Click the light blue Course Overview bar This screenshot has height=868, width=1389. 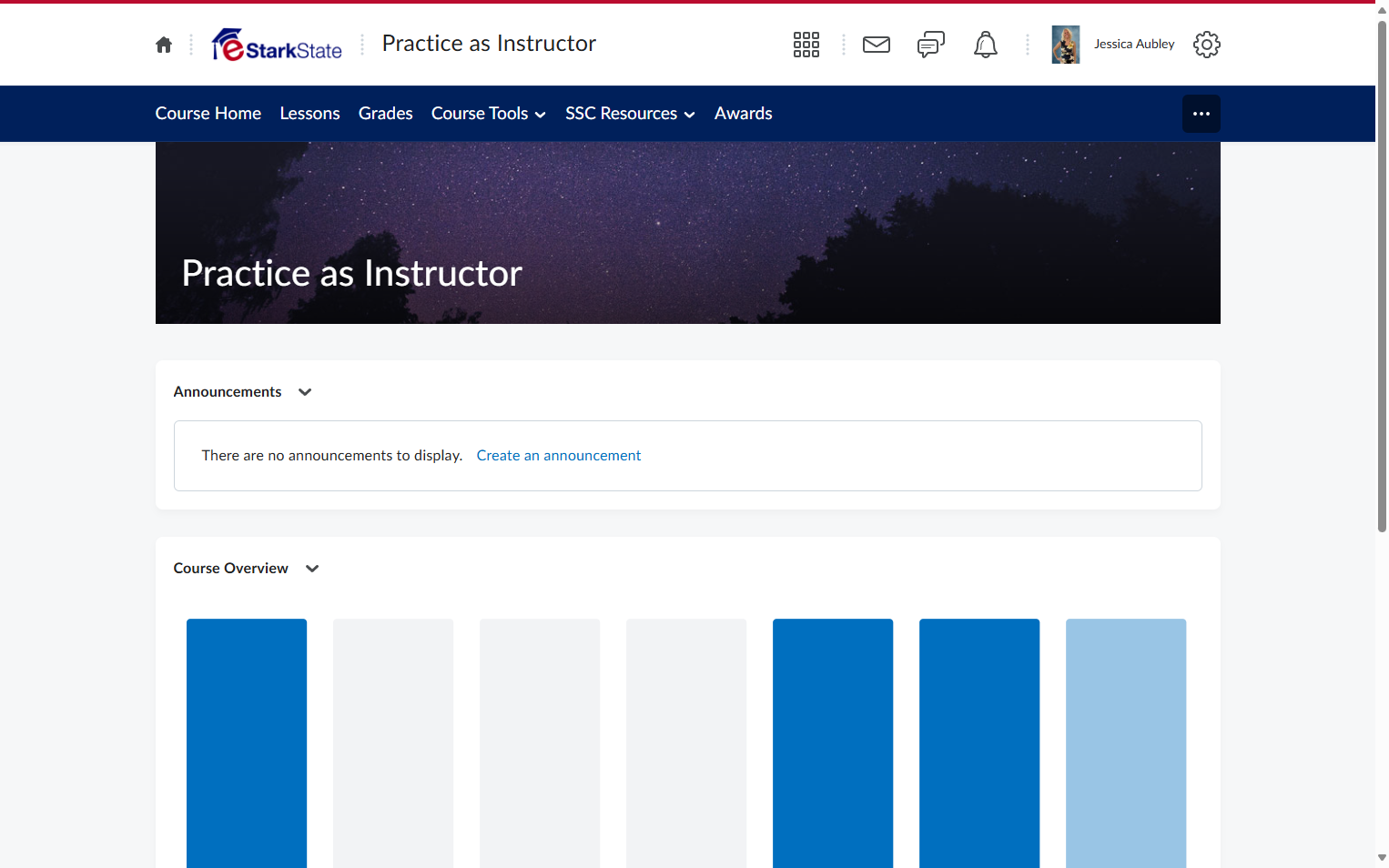coord(1126,743)
